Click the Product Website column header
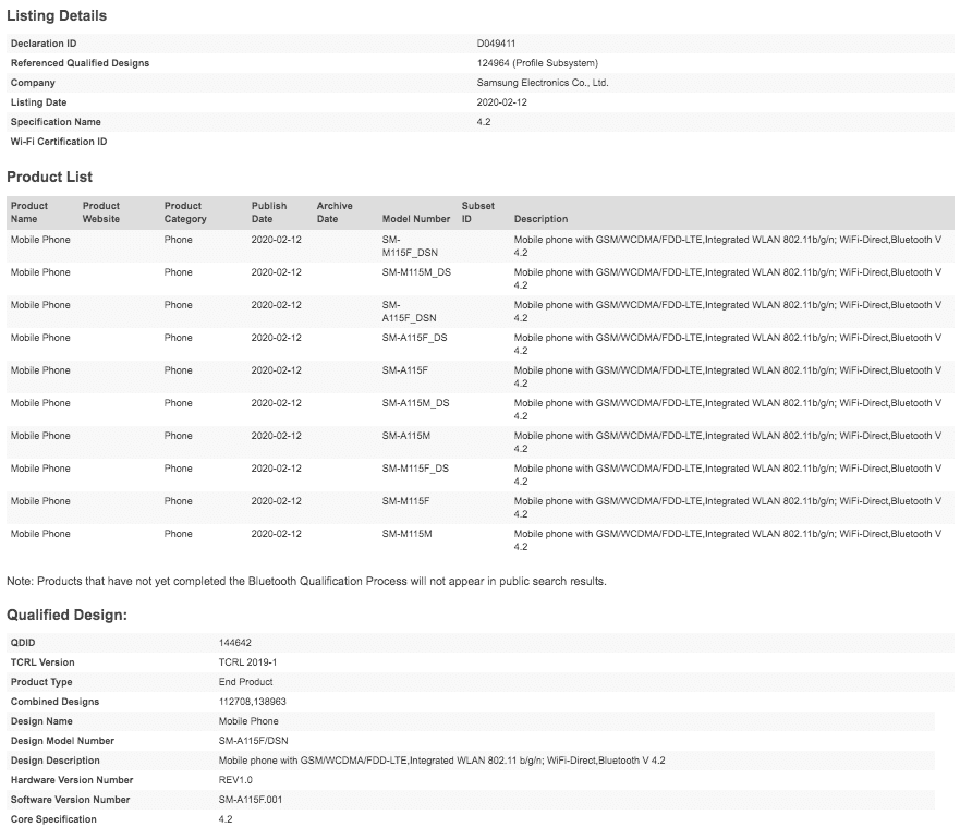960x827 pixels. click(101, 212)
